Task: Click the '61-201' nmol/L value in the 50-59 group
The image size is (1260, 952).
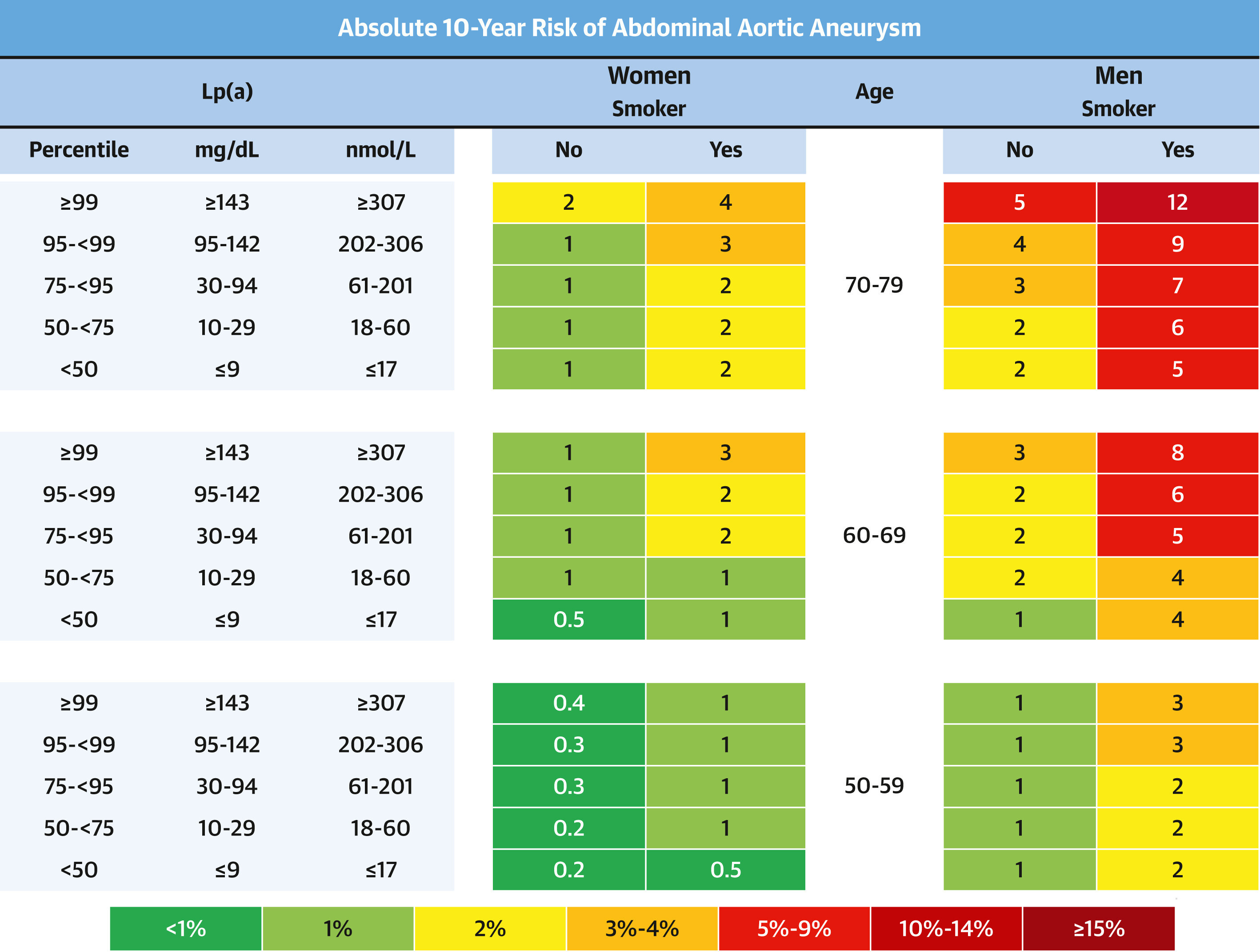Action: click(381, 787)
